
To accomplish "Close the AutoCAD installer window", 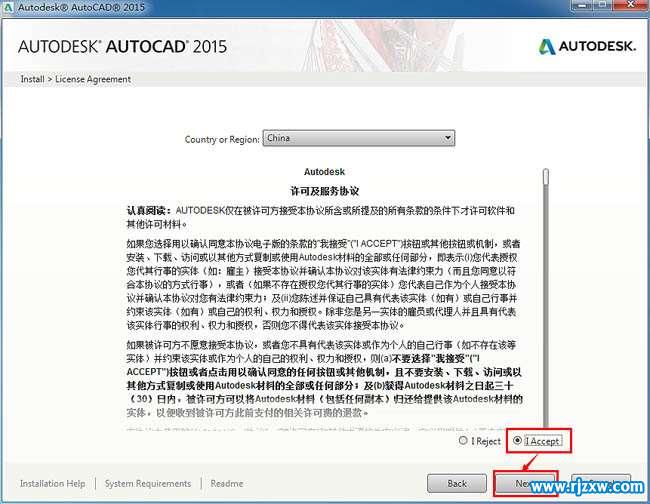I will [631, 5].
